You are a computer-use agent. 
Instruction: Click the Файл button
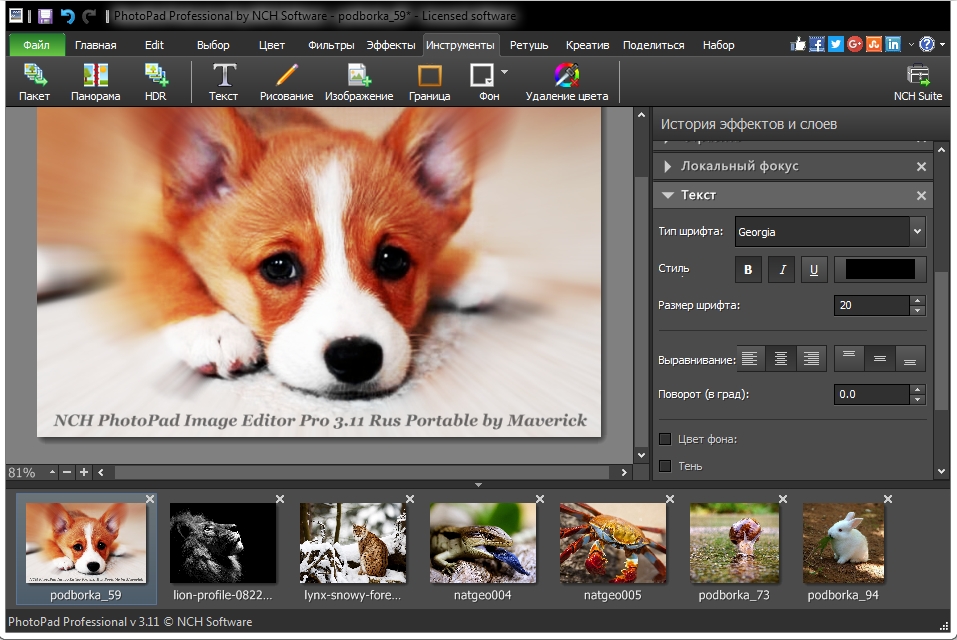point(37,45)
